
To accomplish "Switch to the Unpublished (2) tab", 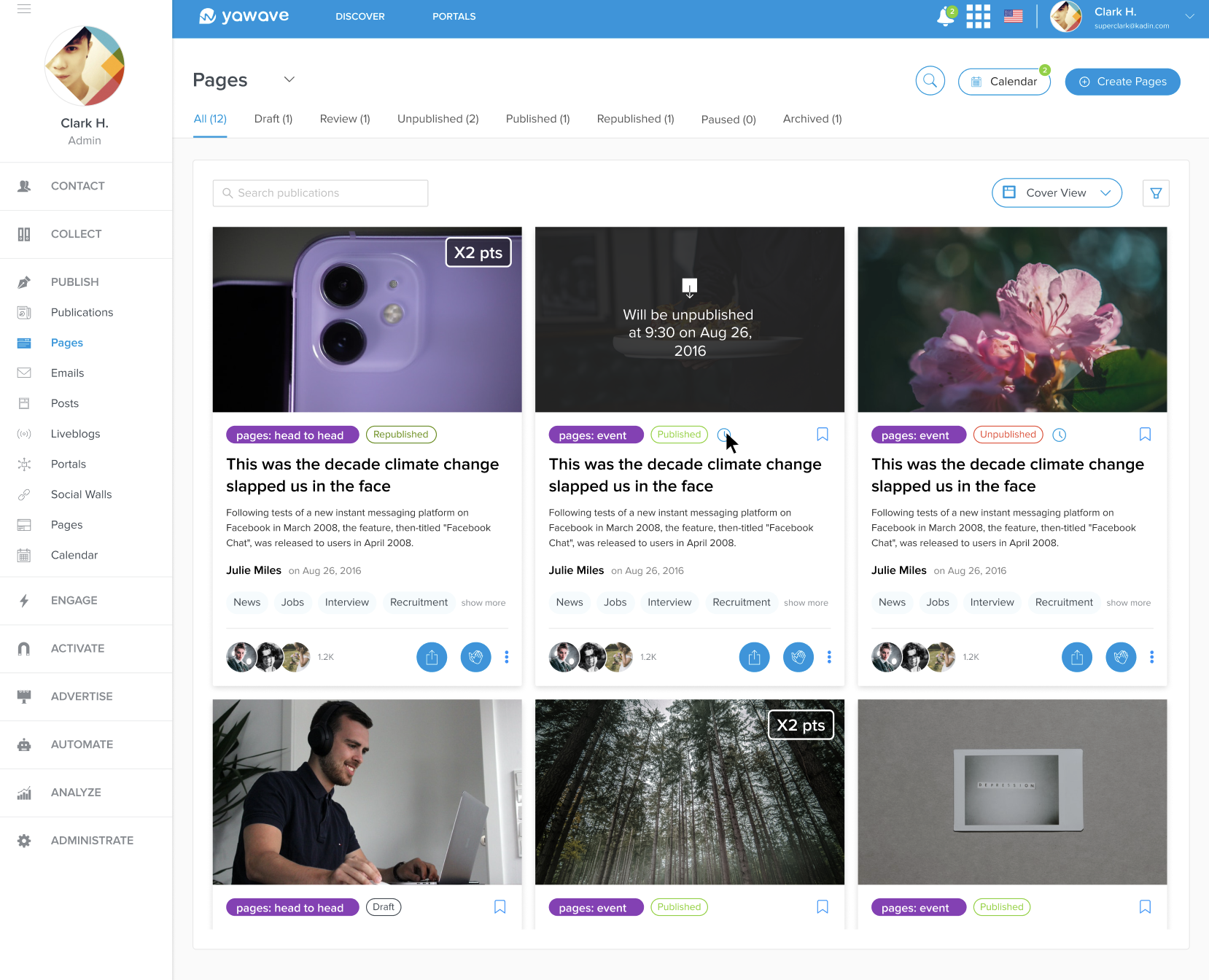I will (x=438, y=119).
